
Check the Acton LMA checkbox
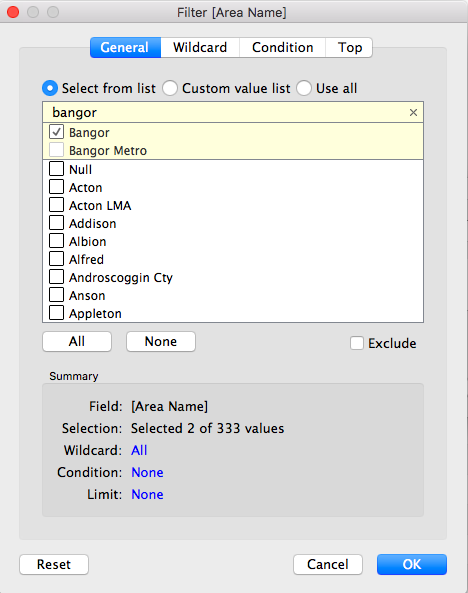pyautogui.click(x=56, y=205)
